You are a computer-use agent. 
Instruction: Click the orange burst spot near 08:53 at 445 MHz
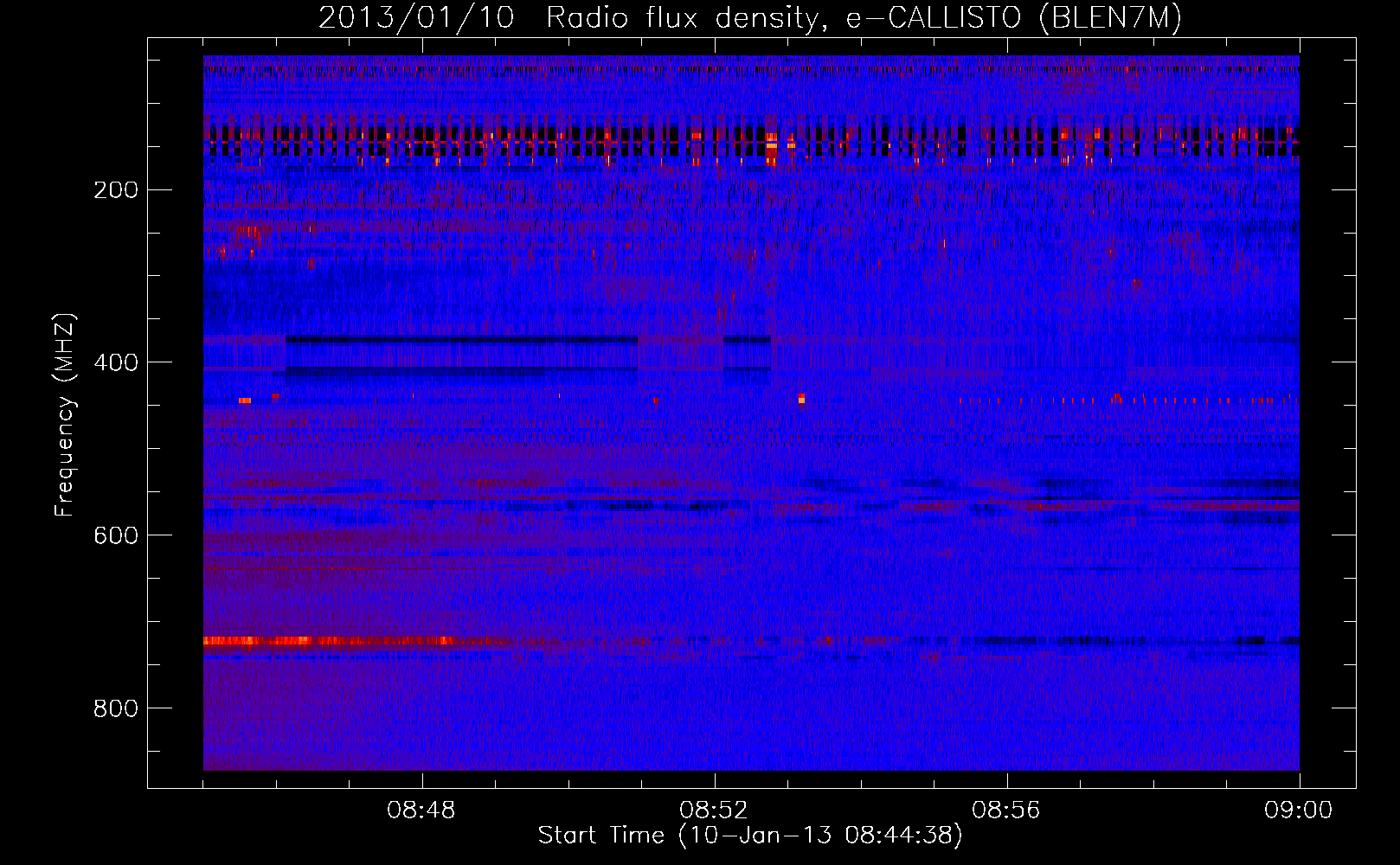[x=801, y=399]
